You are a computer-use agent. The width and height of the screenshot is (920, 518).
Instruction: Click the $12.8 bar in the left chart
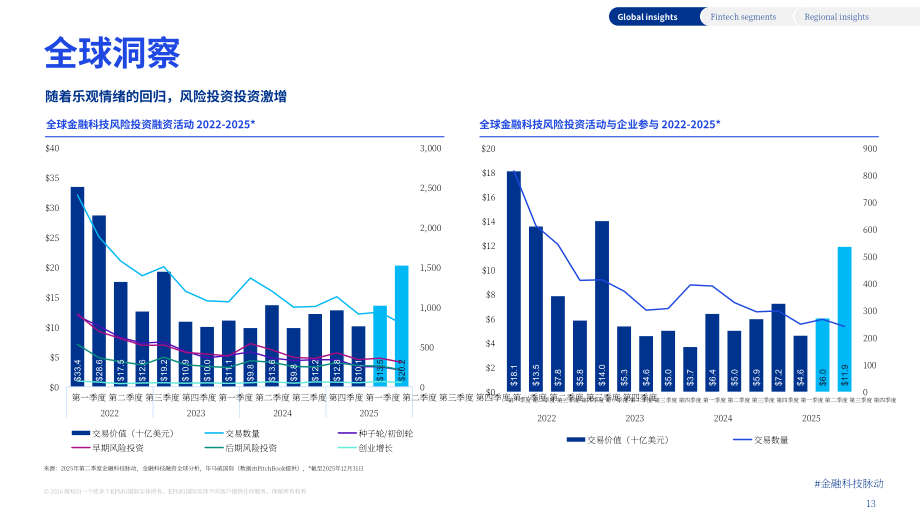pyautogui.click(x=337, y=348)
